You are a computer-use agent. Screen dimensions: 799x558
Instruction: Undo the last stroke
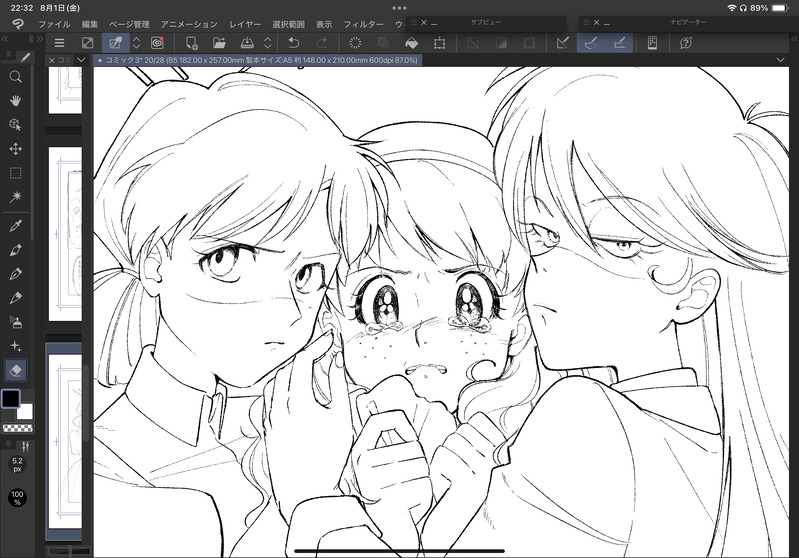coord(294,43)
